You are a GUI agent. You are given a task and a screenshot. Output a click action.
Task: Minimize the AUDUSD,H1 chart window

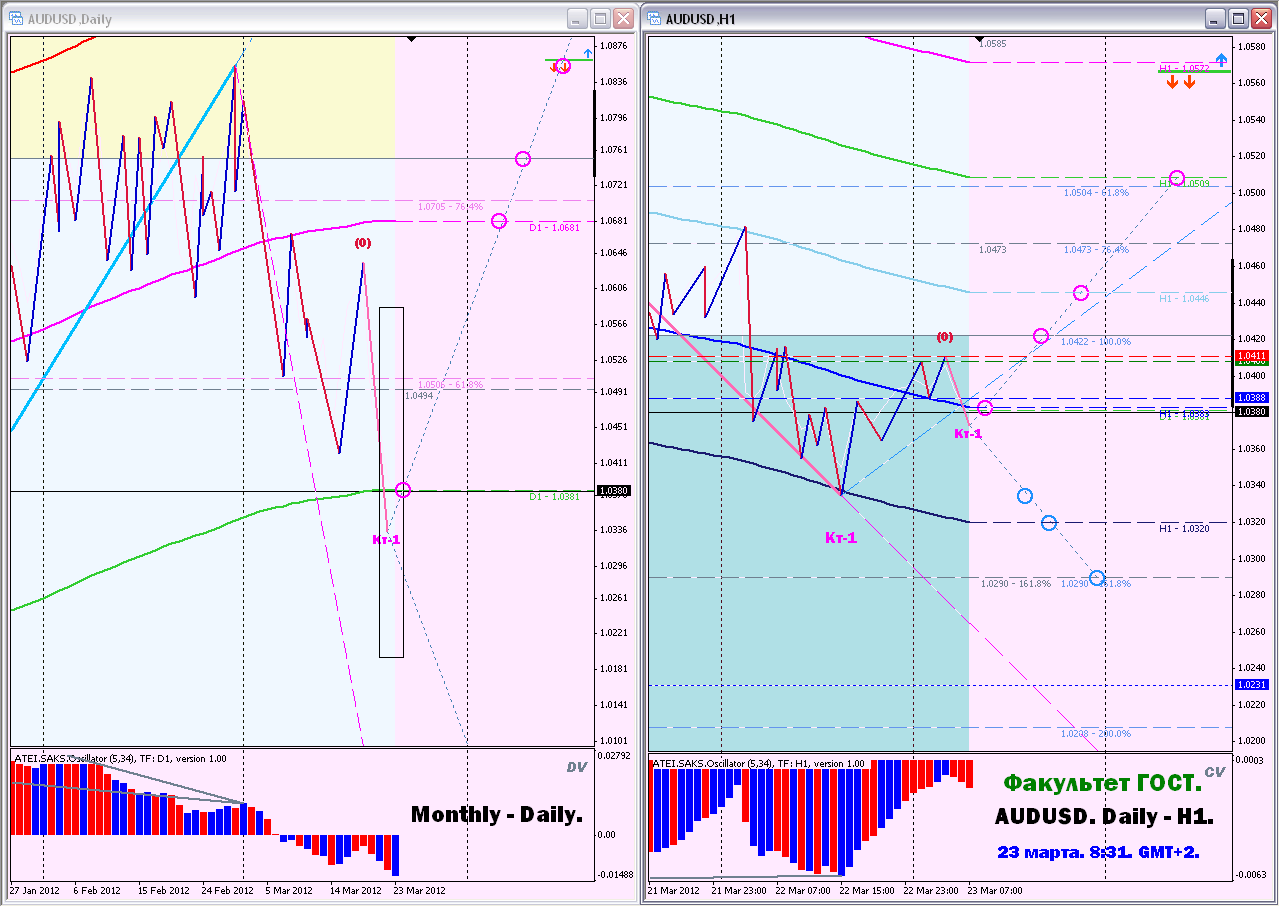coord(1215,19)
